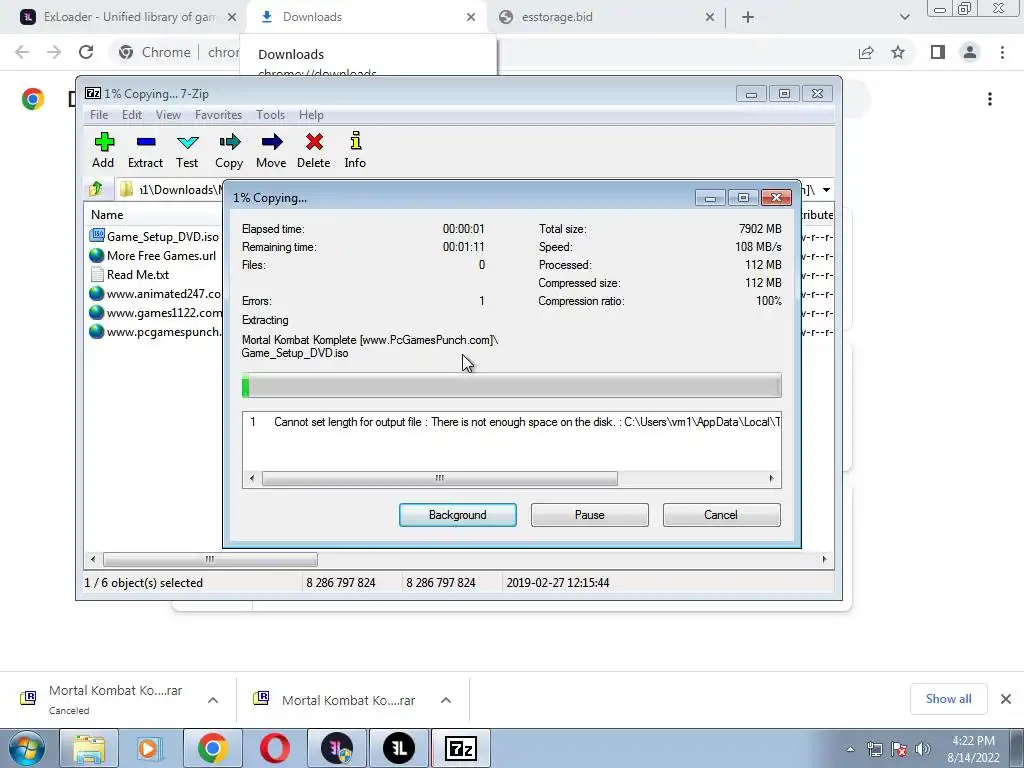Open File Explorer from taskbar
This screenshot has height=768, width=1024.
click(x=89, y=748)
